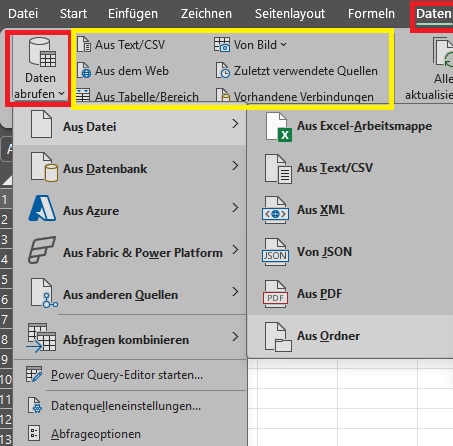Click the Datenquelleneinstellungen gear icon

(x=35, y=405)
